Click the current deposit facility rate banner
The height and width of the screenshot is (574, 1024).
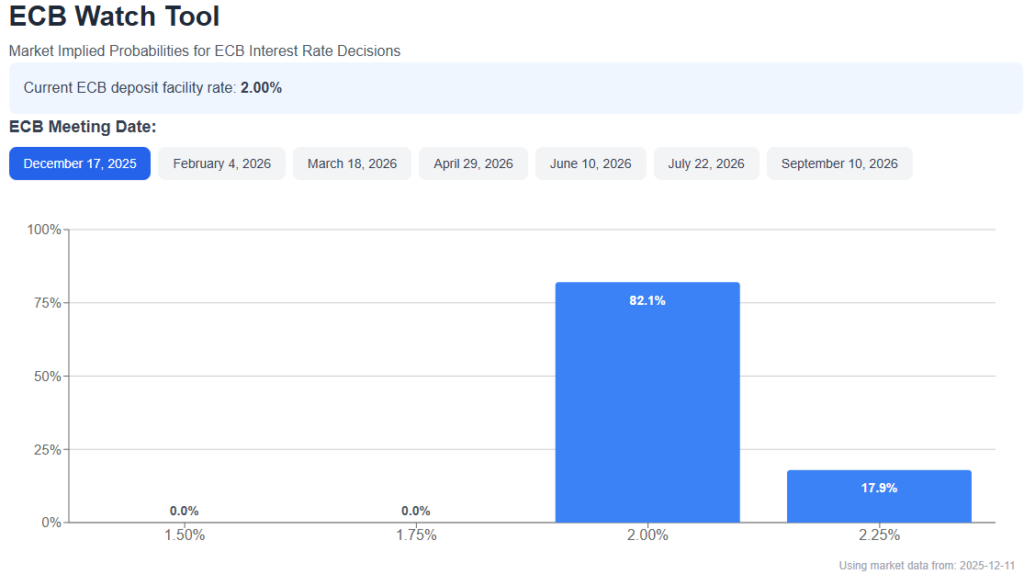[515, 88]
